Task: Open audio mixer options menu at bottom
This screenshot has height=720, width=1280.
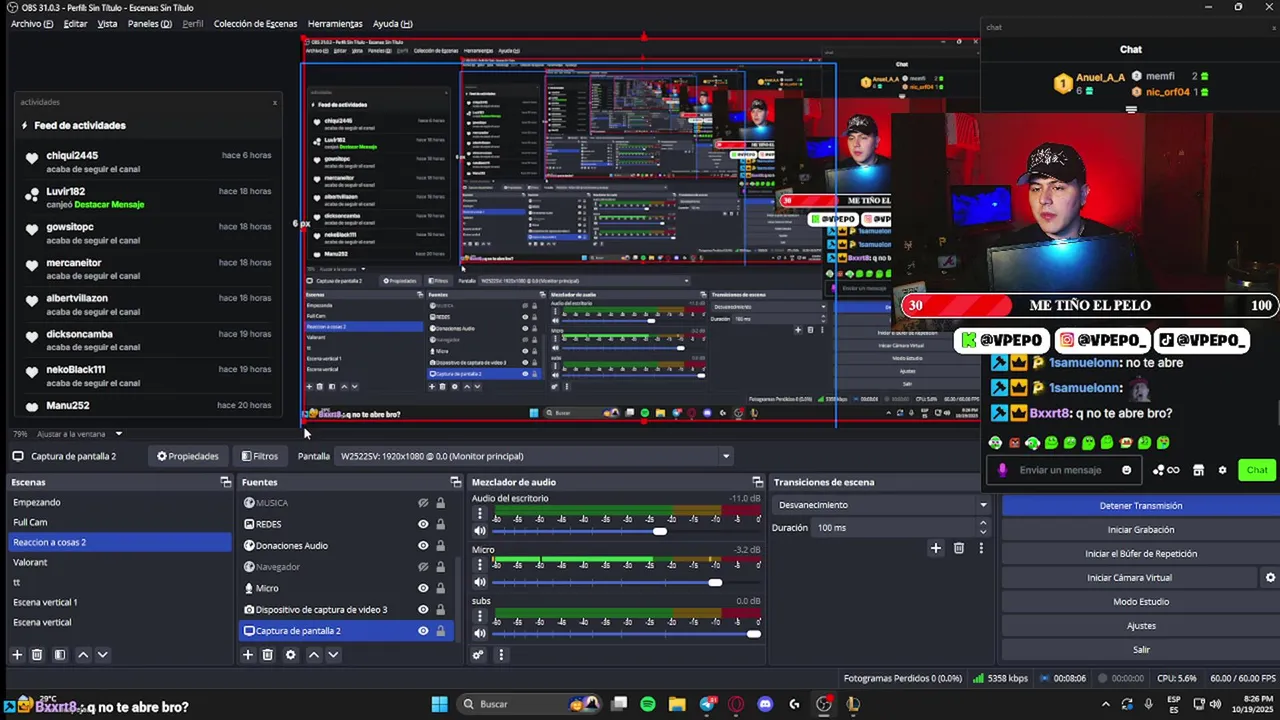Action: [501, 655]
